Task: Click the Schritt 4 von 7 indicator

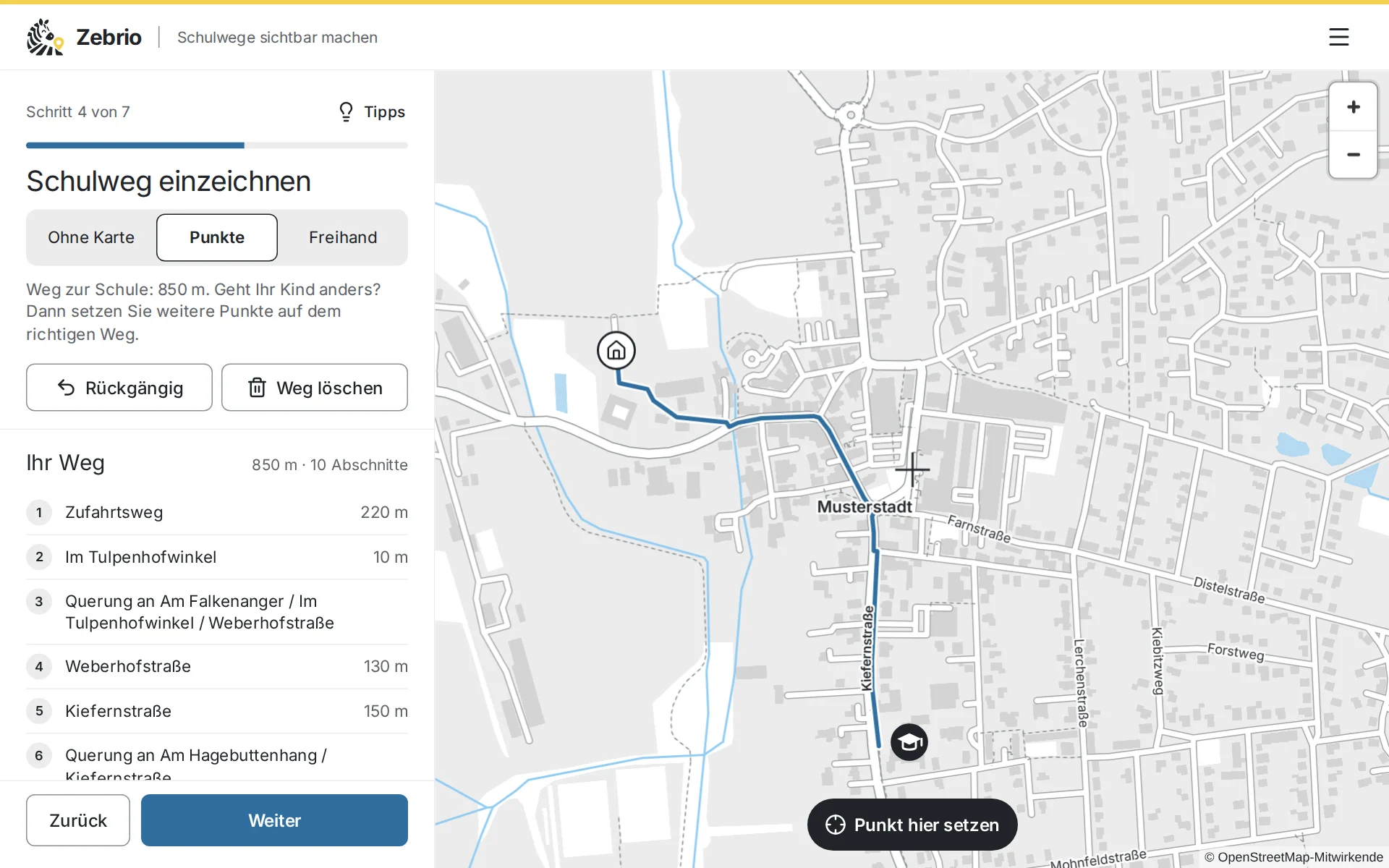Action: [78, 111]
